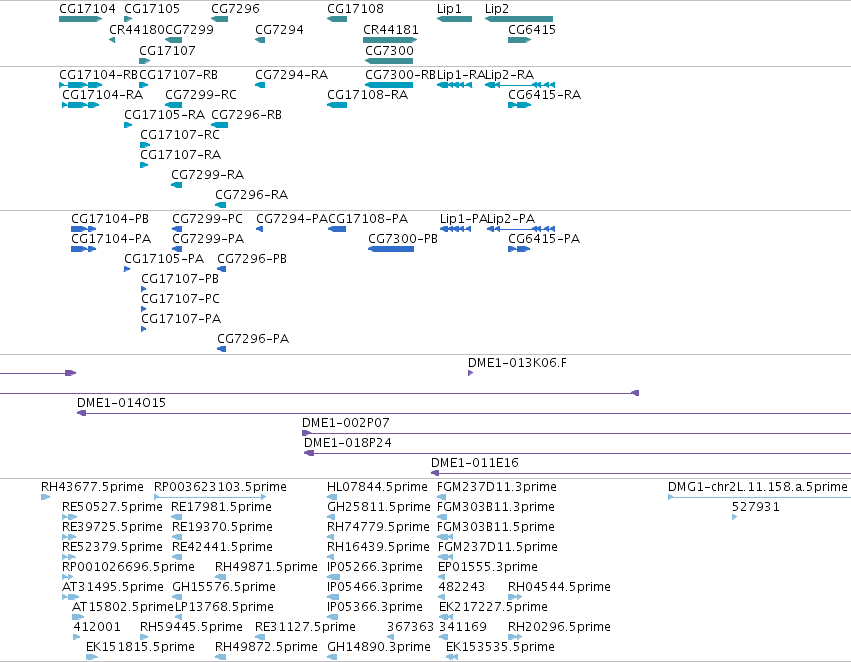This screenshot has height=662, width=851.
Task: Click the CG7299 gene label
Action: pyautogui.click(x=189, y=30)
